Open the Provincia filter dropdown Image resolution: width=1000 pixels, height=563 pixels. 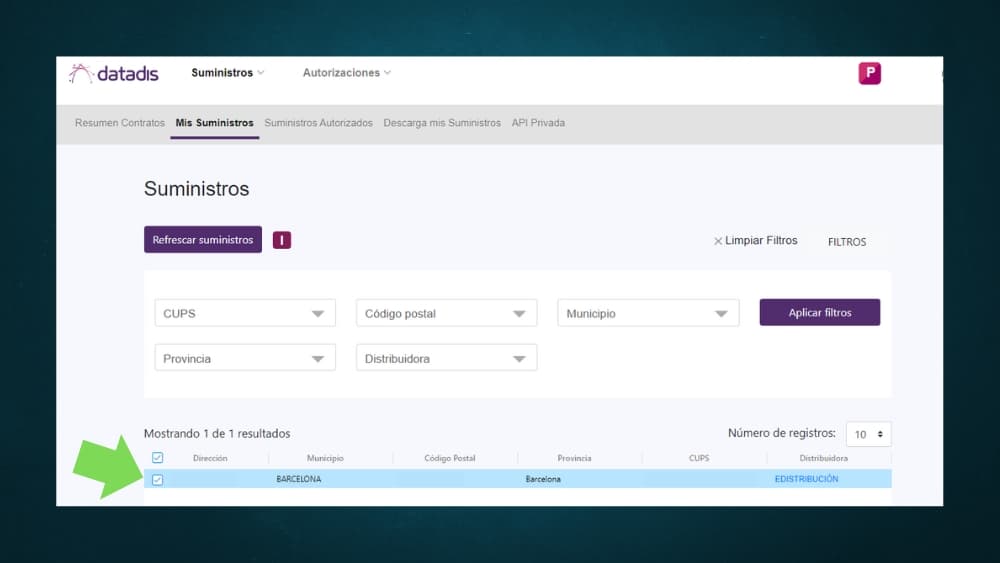point(245,358)
